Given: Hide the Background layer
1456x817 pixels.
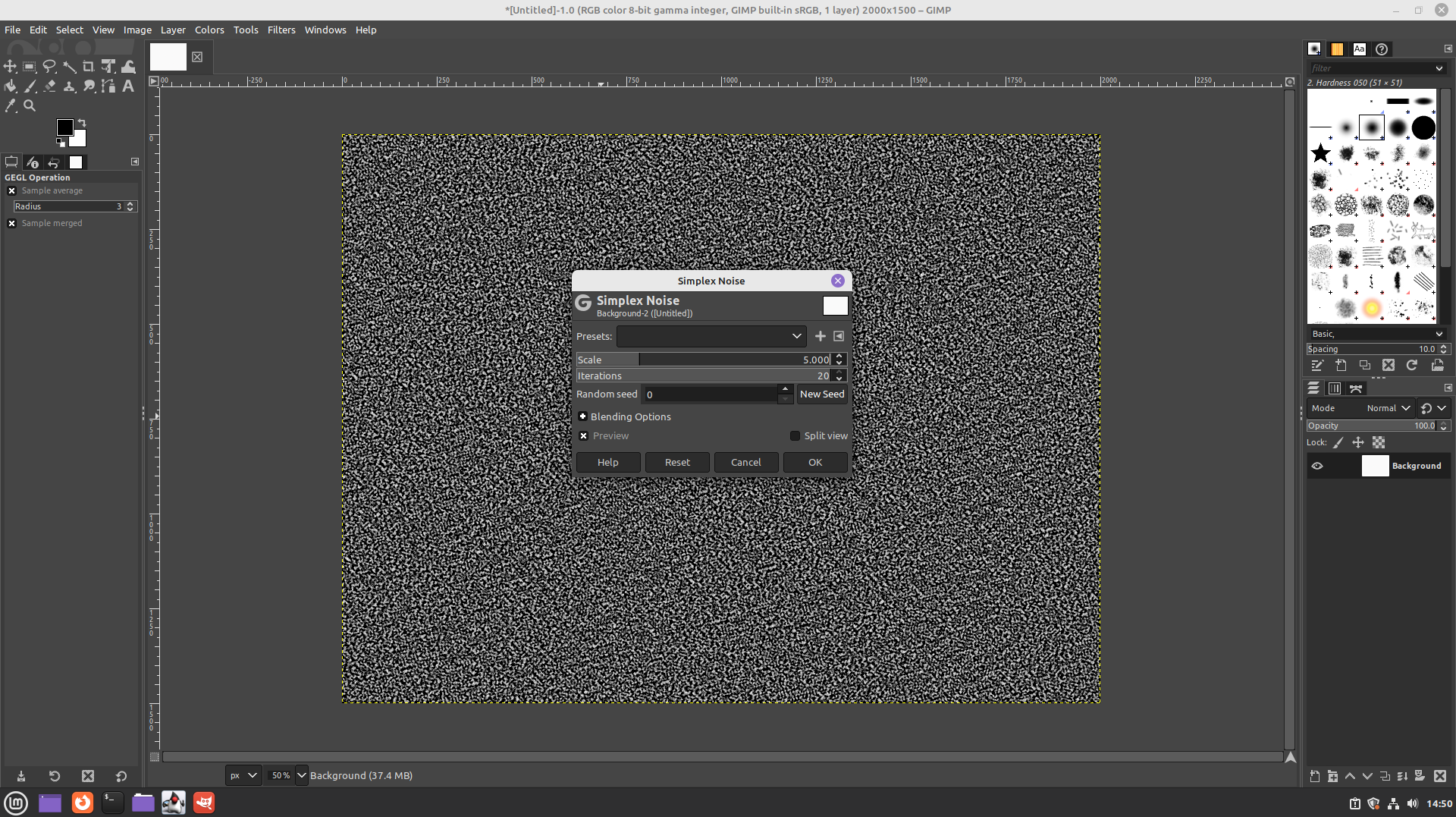Looking at the screenshot, I should (1317, 467).
